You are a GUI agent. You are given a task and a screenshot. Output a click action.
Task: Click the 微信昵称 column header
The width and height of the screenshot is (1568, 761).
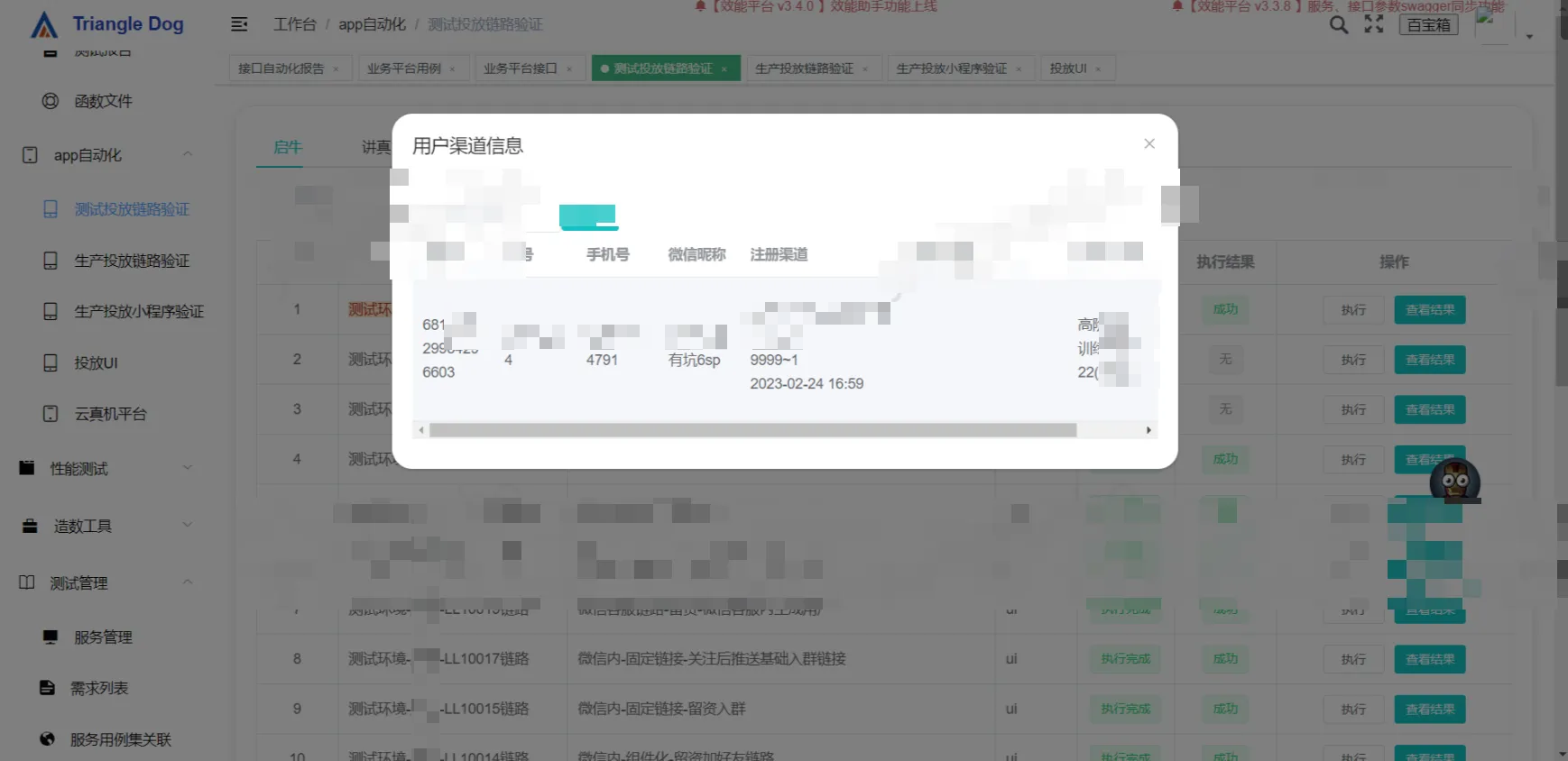pos(696,254)
